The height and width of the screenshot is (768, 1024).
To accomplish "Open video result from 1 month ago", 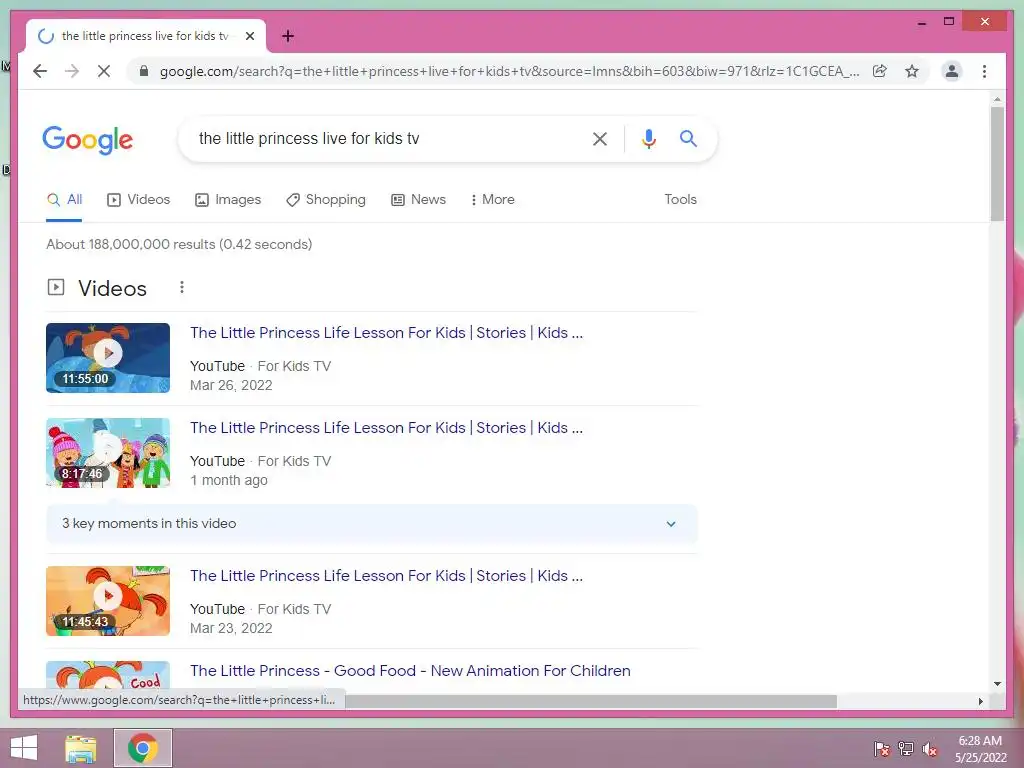I will [x=387, y=428].
